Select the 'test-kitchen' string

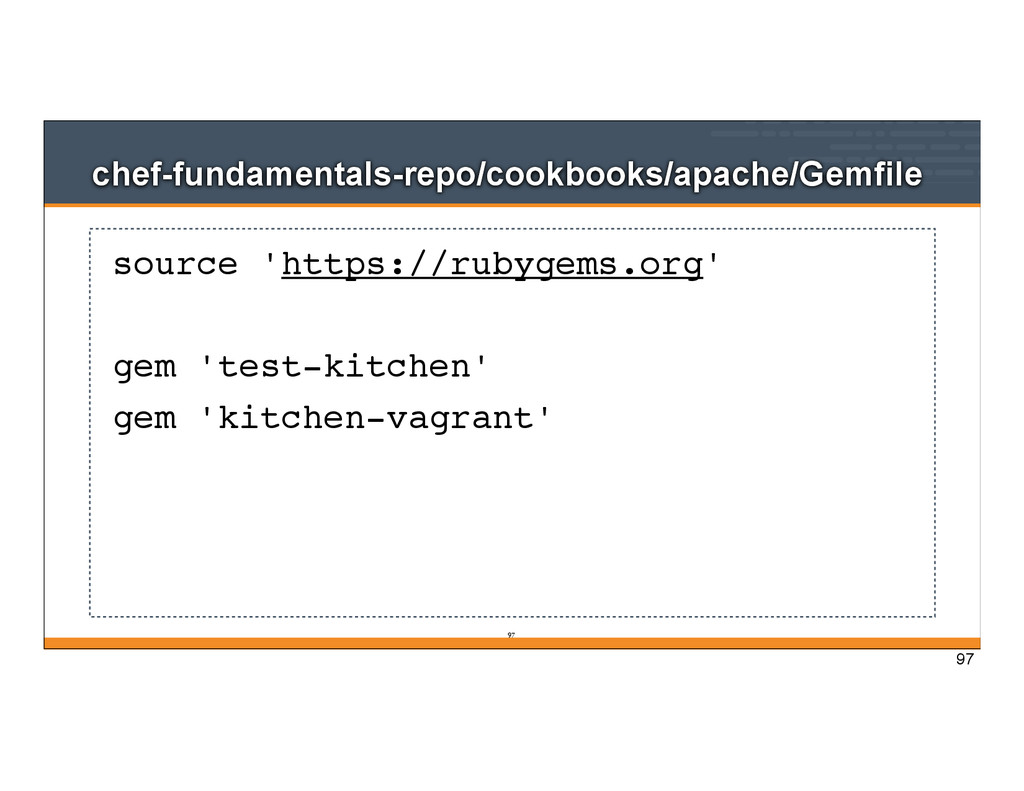[x=344, y=366]
